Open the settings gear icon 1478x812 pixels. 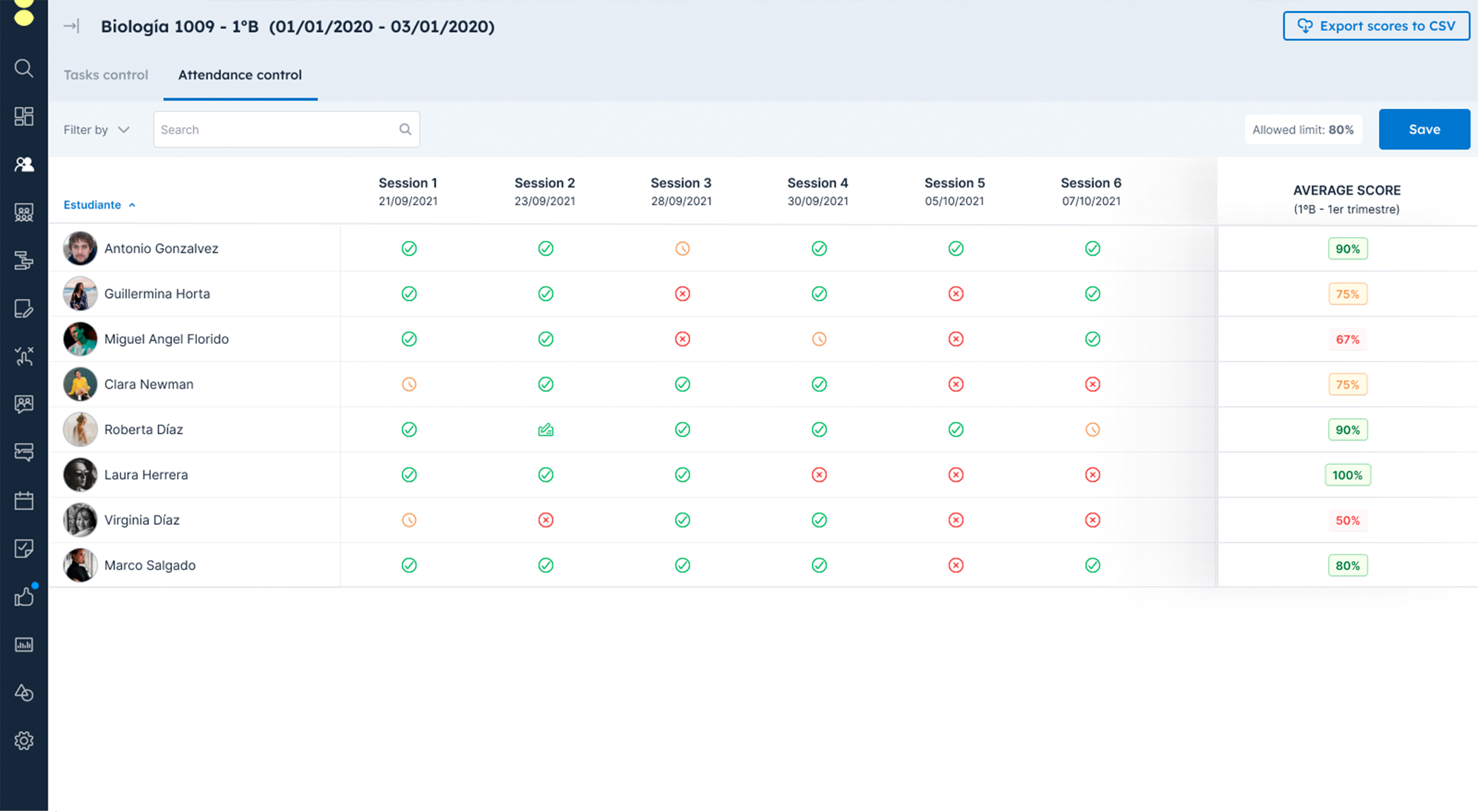23,741
